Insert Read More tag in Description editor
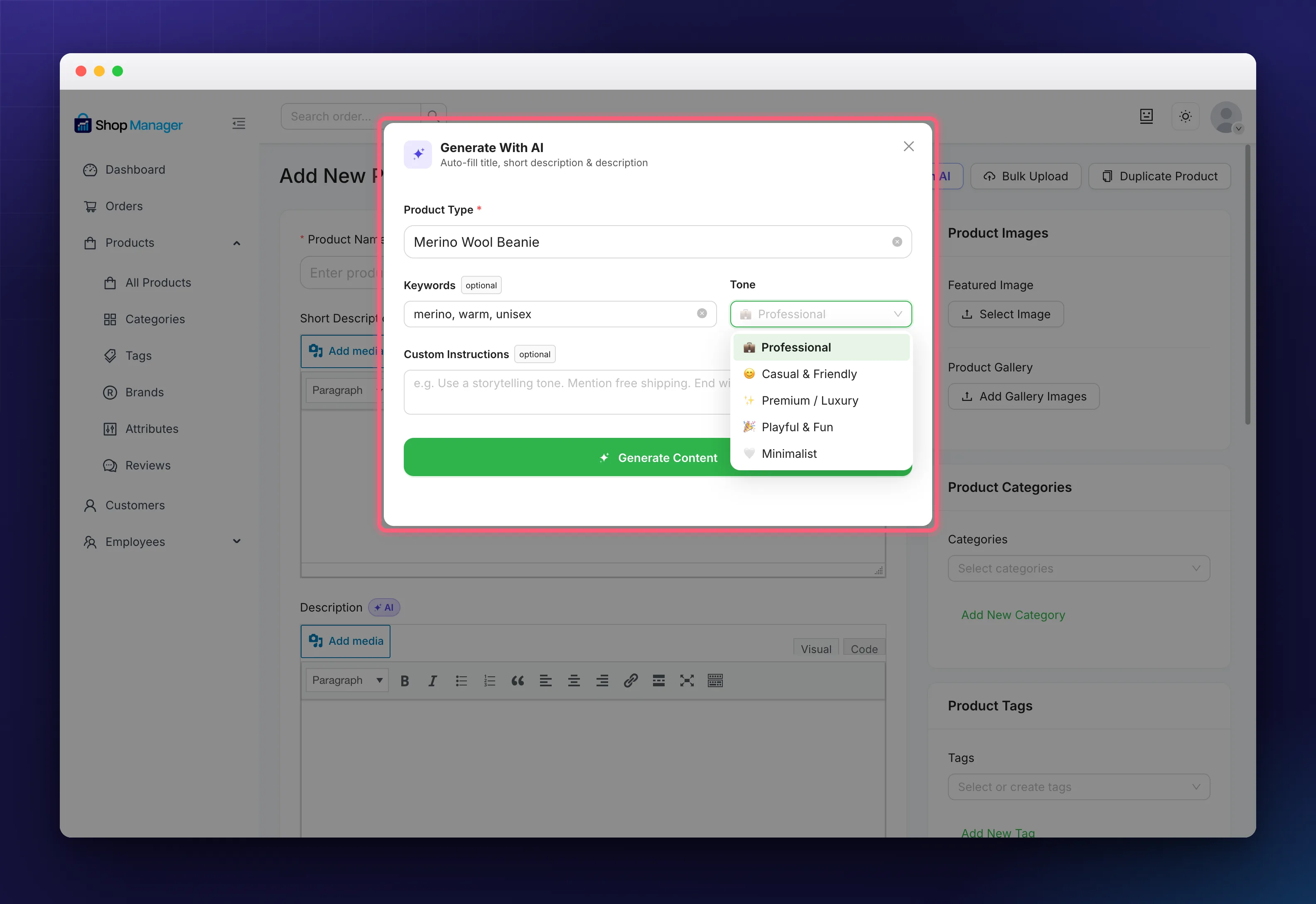 tap(658, 681)
